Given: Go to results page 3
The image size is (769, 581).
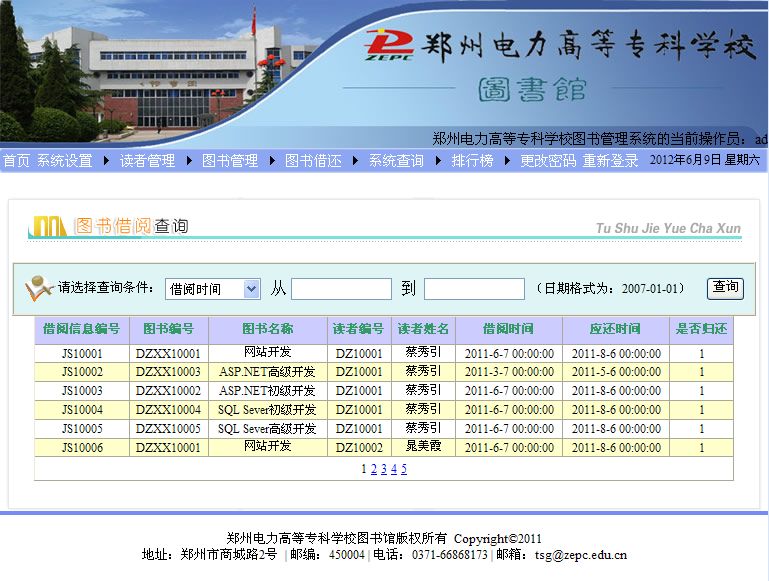Looking at the screenshot, I should coord(384,469).
